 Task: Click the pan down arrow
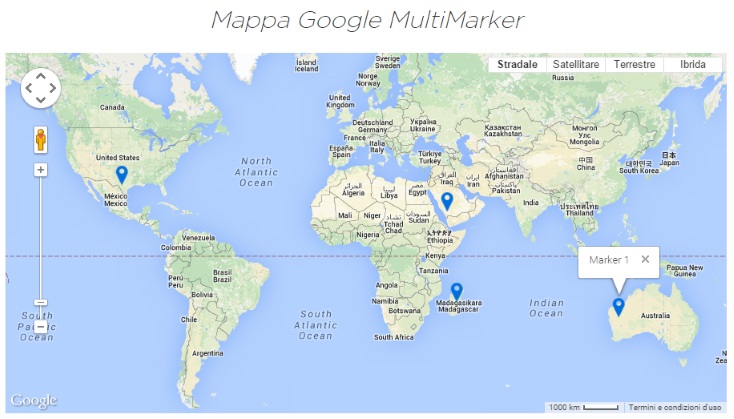(x=41, y=100)
